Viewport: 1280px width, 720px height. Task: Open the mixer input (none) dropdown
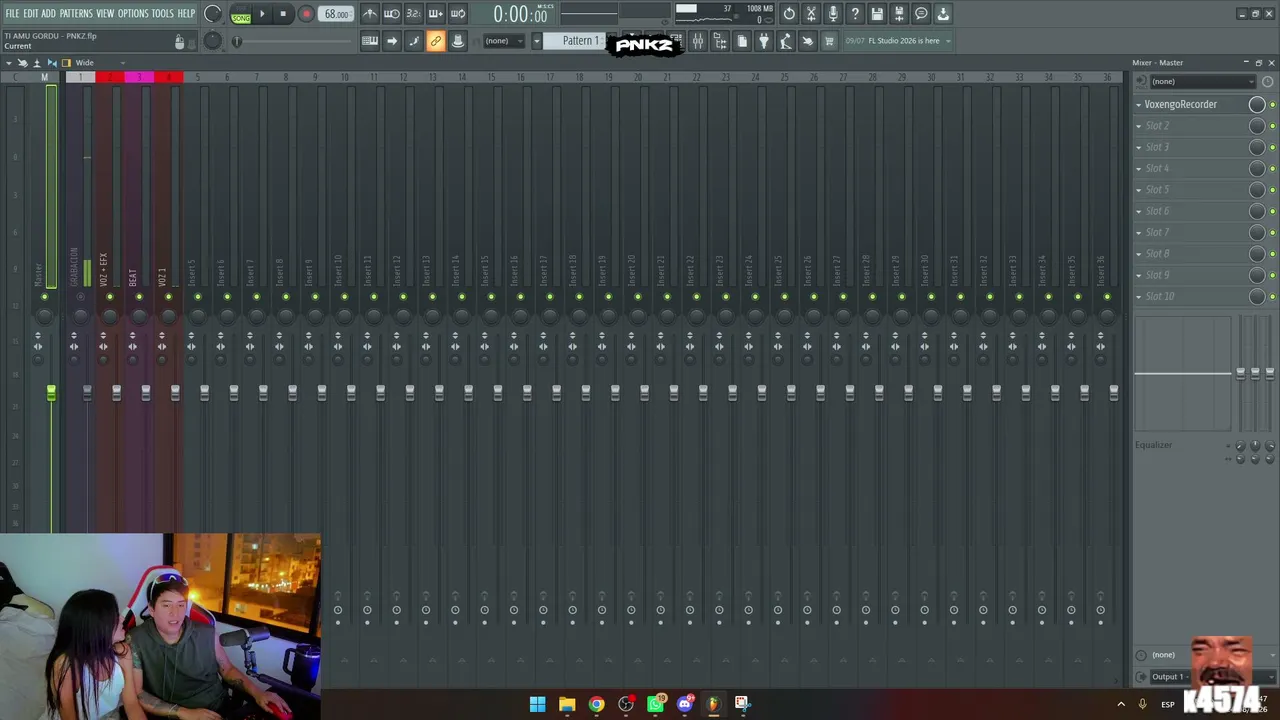(x=1202, y=81)
